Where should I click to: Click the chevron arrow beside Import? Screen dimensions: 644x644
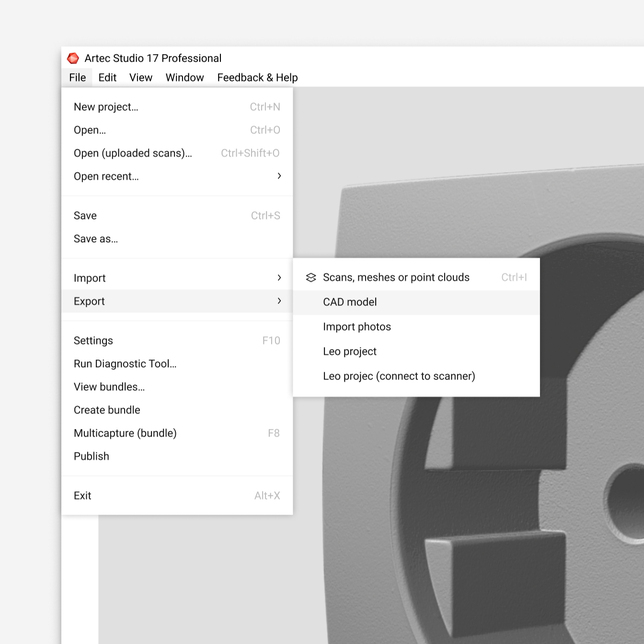pos(279,278)
